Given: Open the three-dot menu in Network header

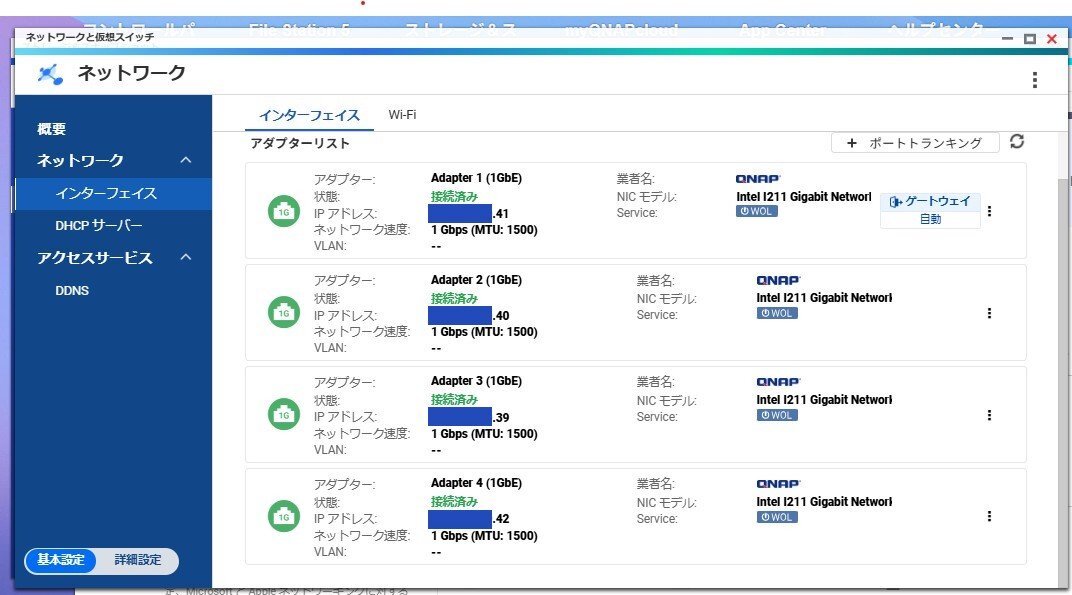Looking at the screenshot, I should 1034,80.
